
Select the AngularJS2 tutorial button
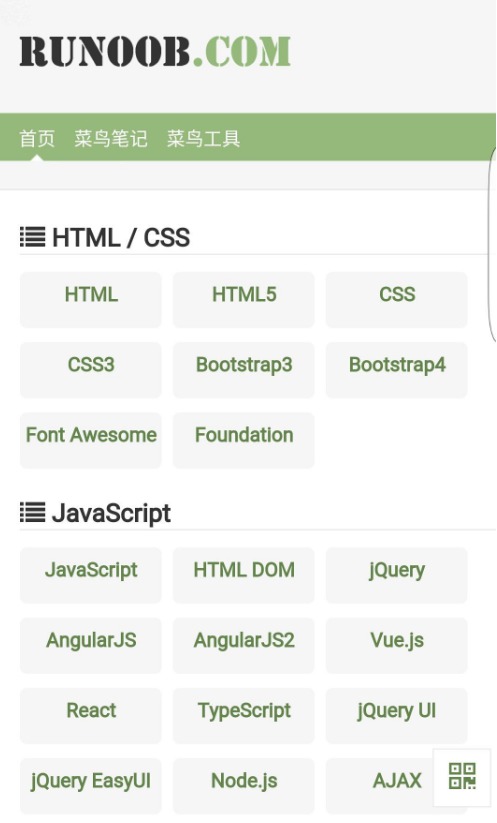[x=244, y=646]
